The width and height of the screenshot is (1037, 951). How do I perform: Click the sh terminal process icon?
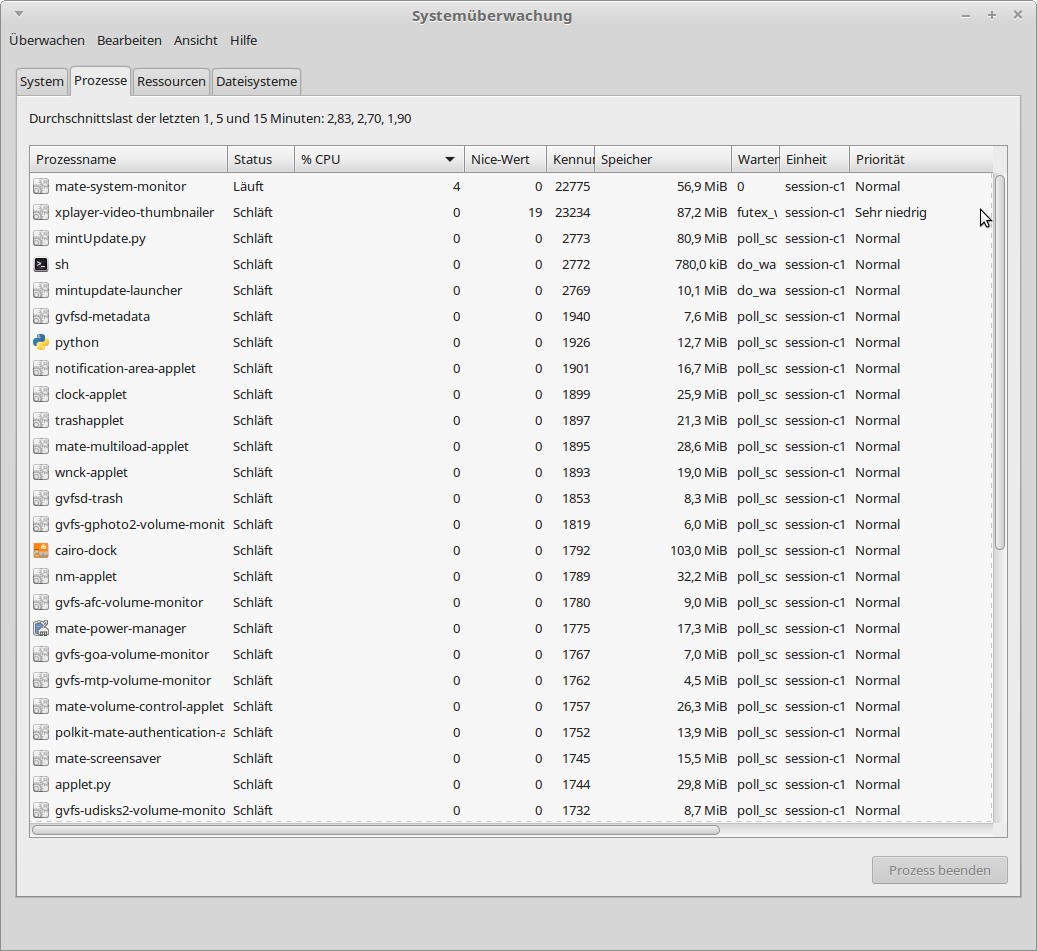(x=41, y=264)
